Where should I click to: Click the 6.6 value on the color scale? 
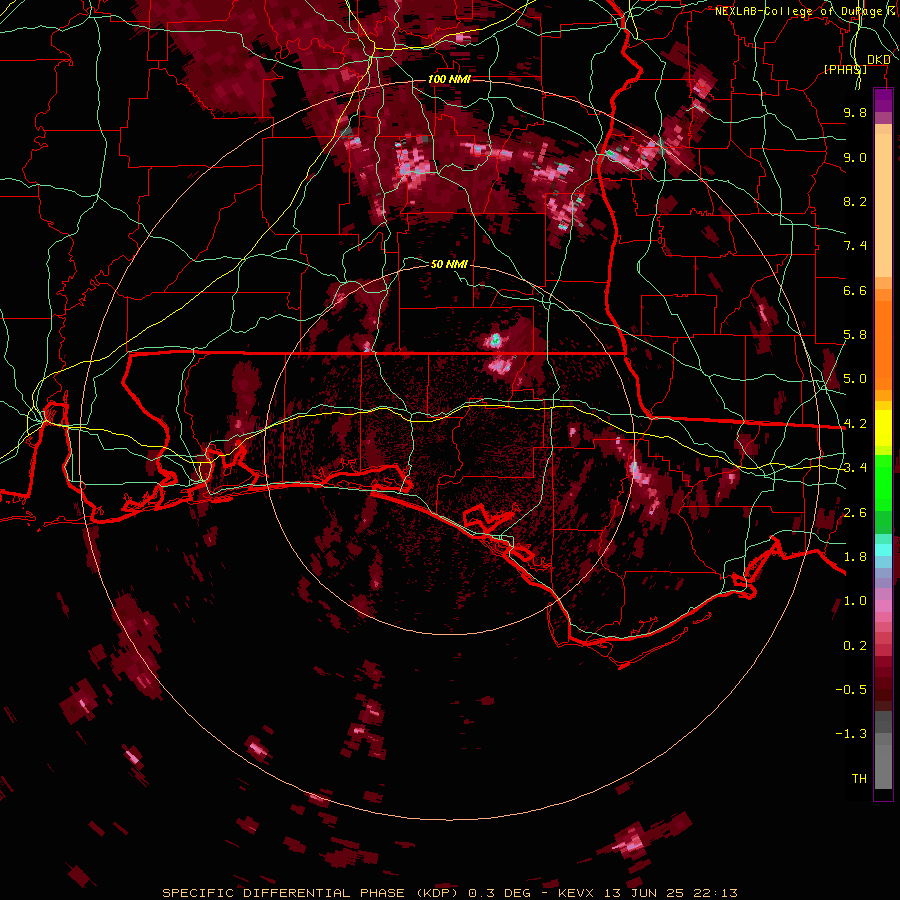point(855,290)
